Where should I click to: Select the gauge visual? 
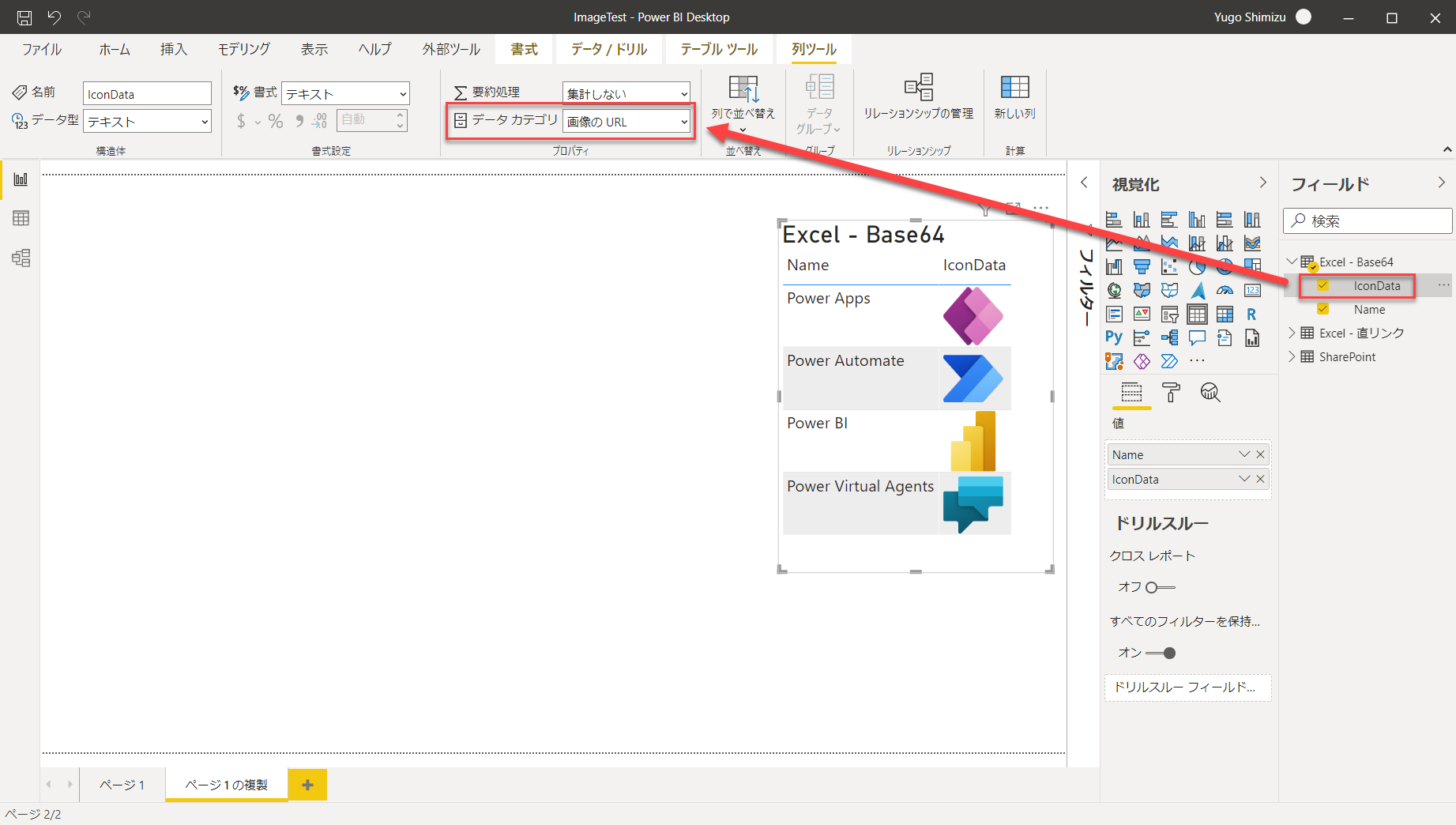[1225, 291]
